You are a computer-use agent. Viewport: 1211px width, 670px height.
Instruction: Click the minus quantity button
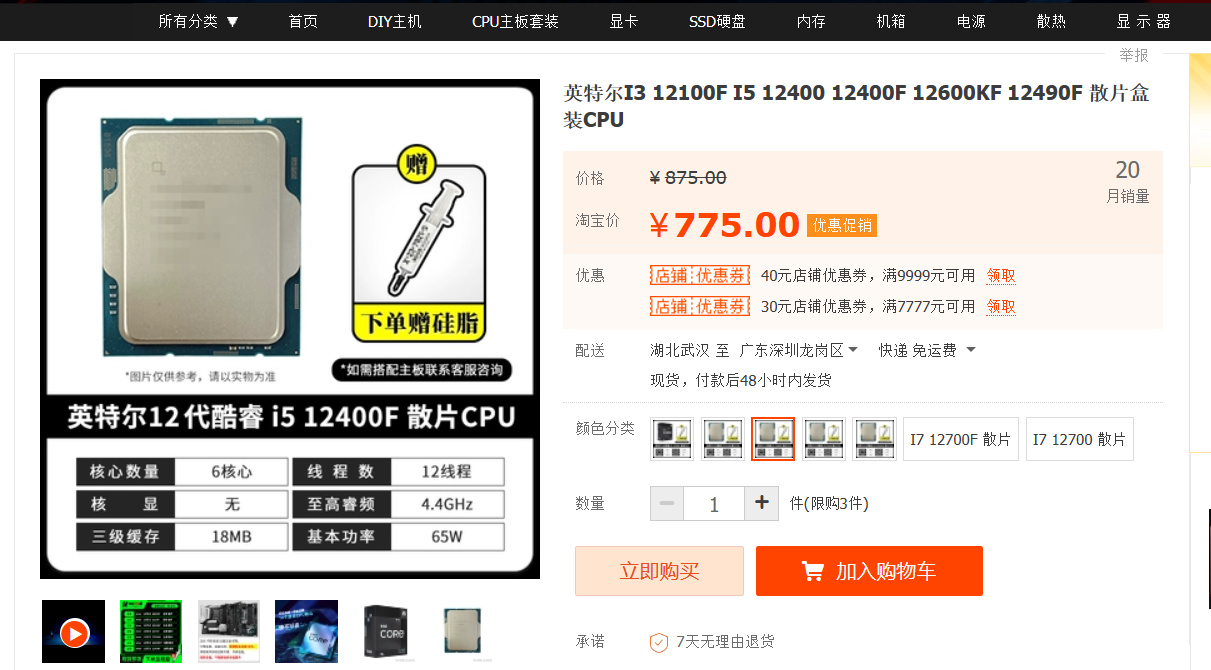point(667,503)
